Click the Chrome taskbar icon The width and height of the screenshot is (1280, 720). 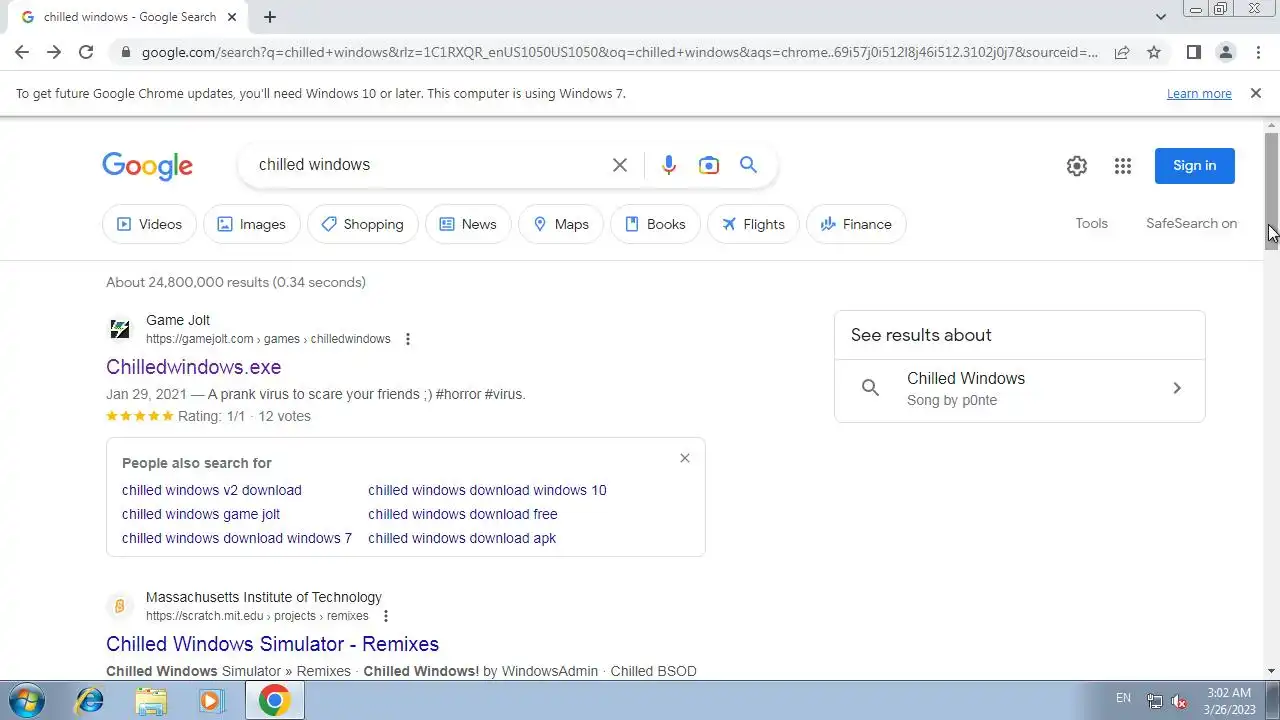(274, 700)
